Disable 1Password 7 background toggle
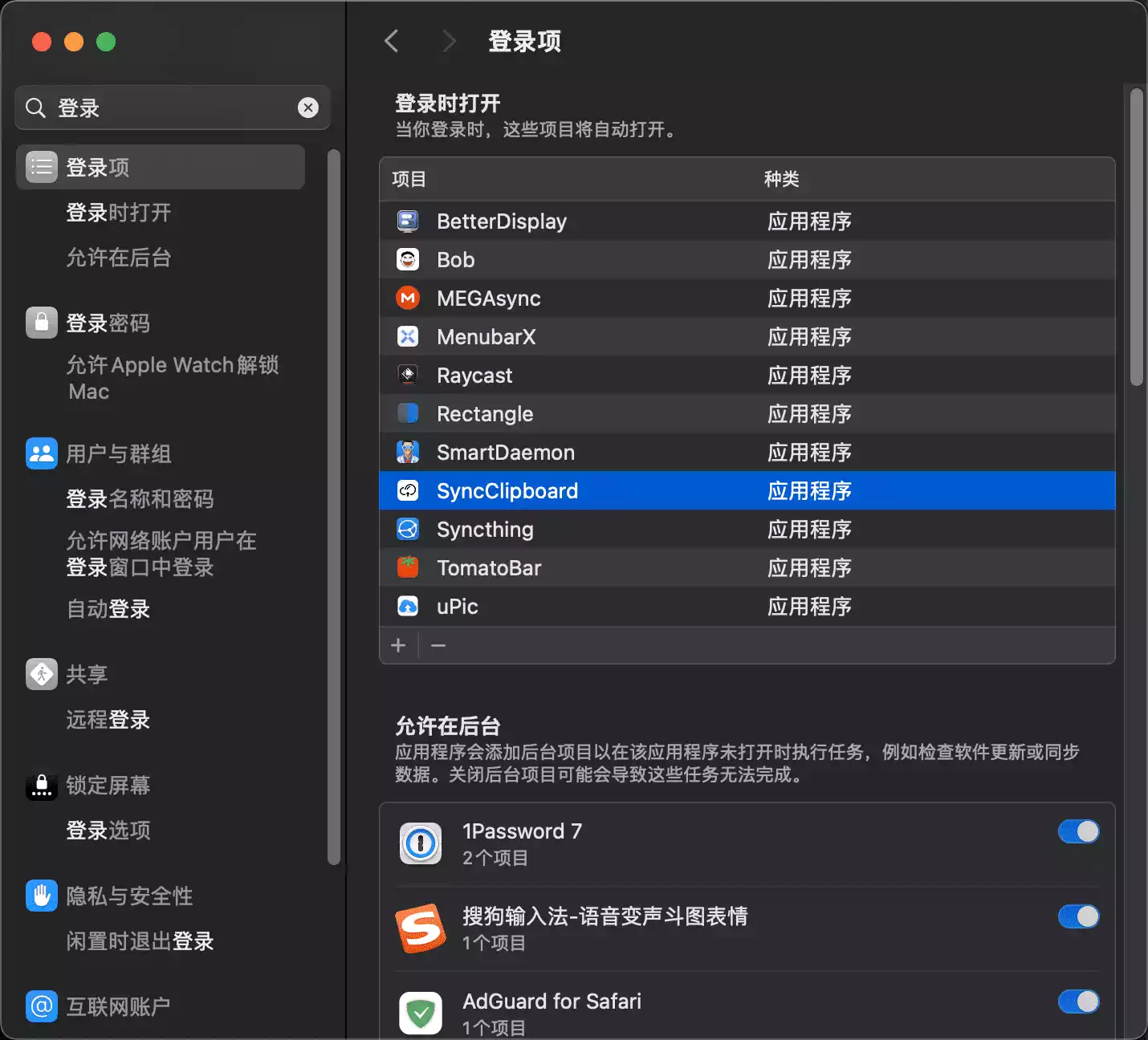The image size is (1148, 1040). [x=1077, y=832]
